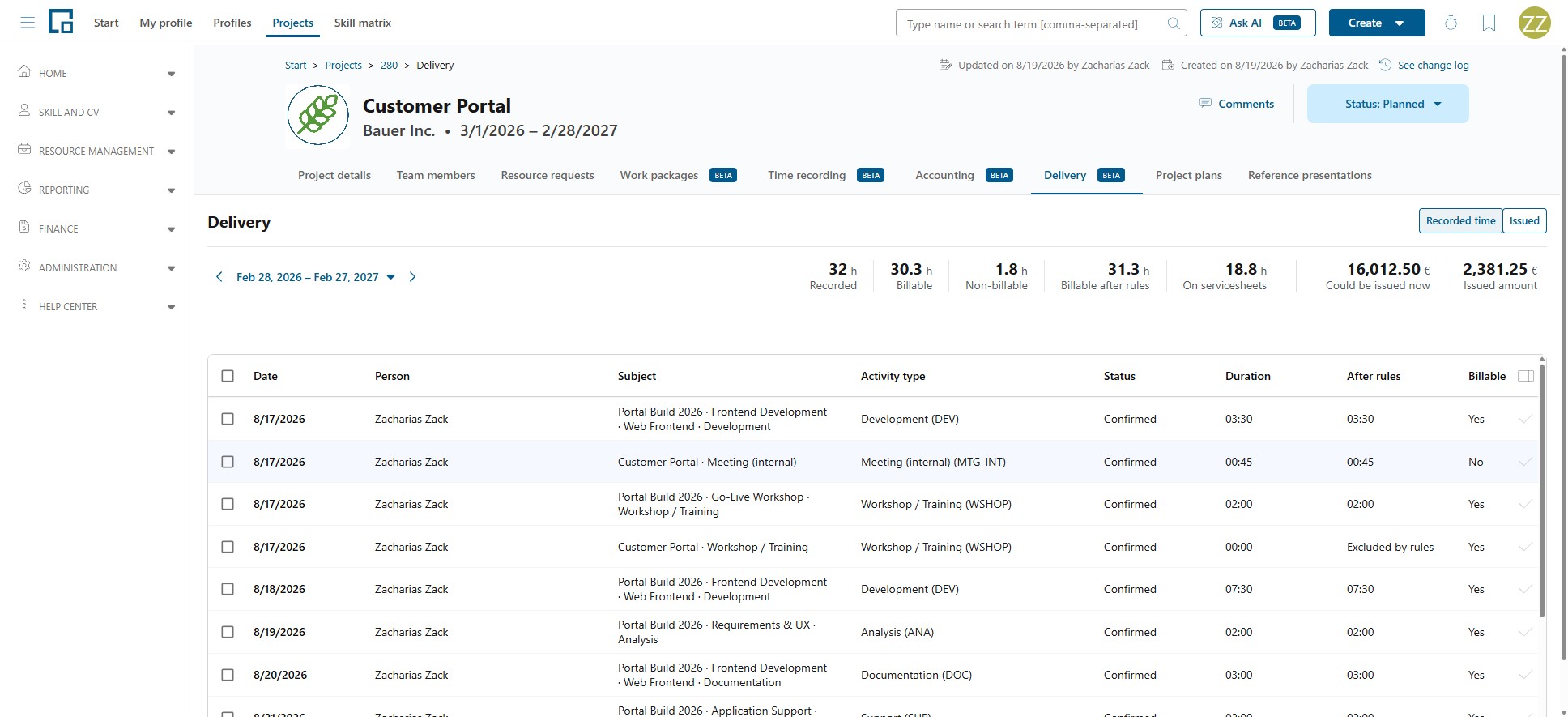
Task: Open the ZZ user avatar menu
Action: coord(1534,23)
